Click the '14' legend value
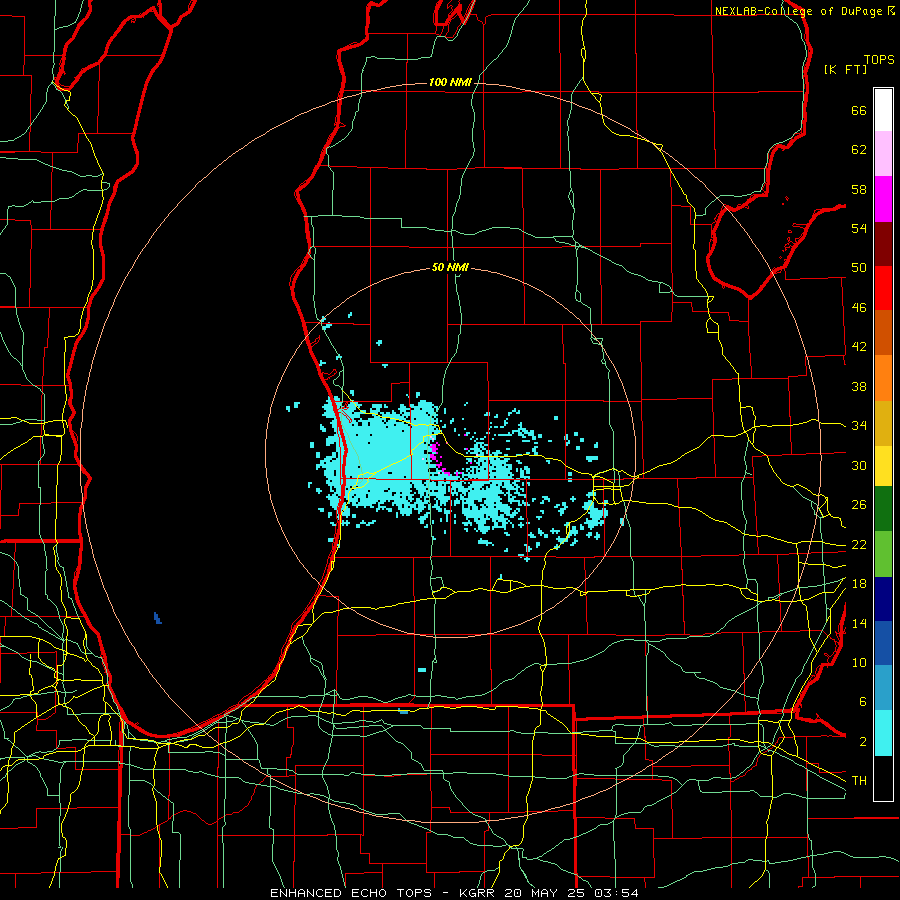 pyautogui.click(x=859, y=623)
